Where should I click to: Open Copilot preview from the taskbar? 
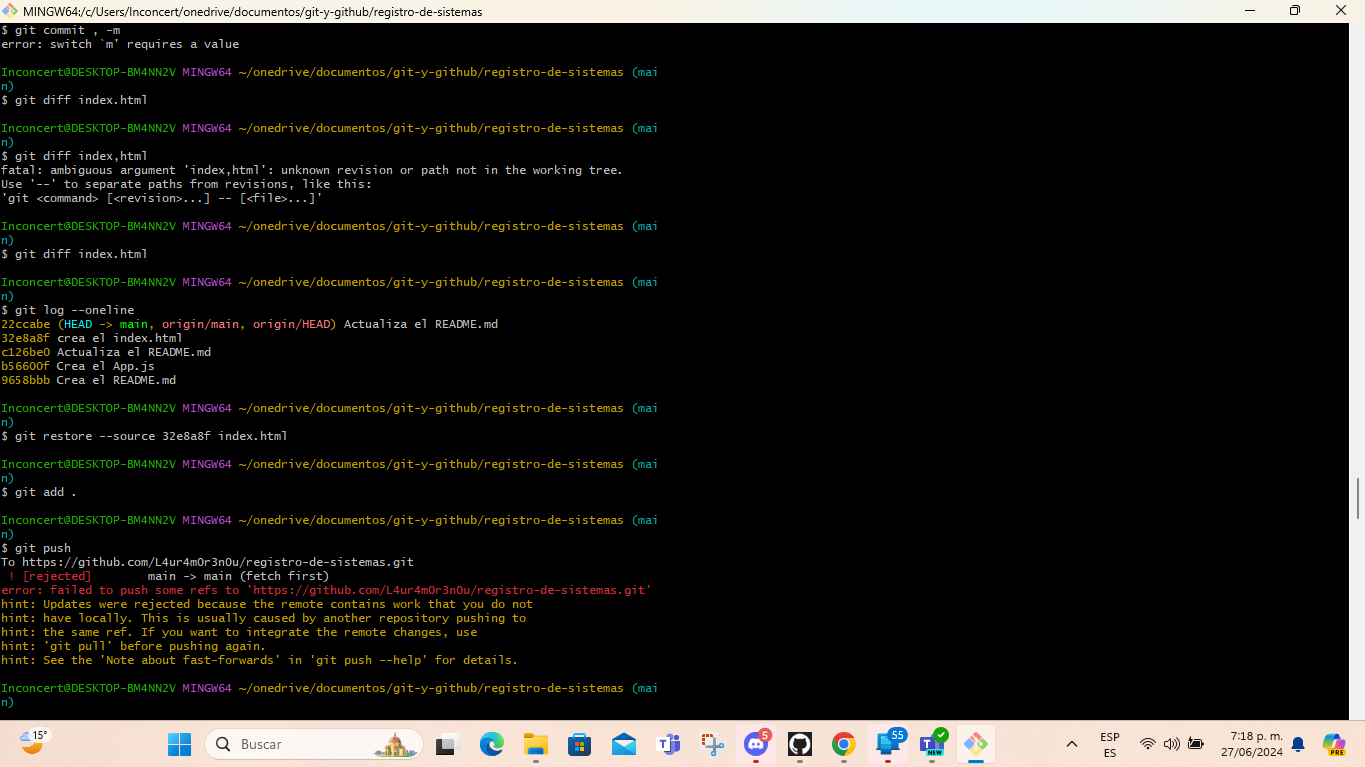tap(1334, 744)
